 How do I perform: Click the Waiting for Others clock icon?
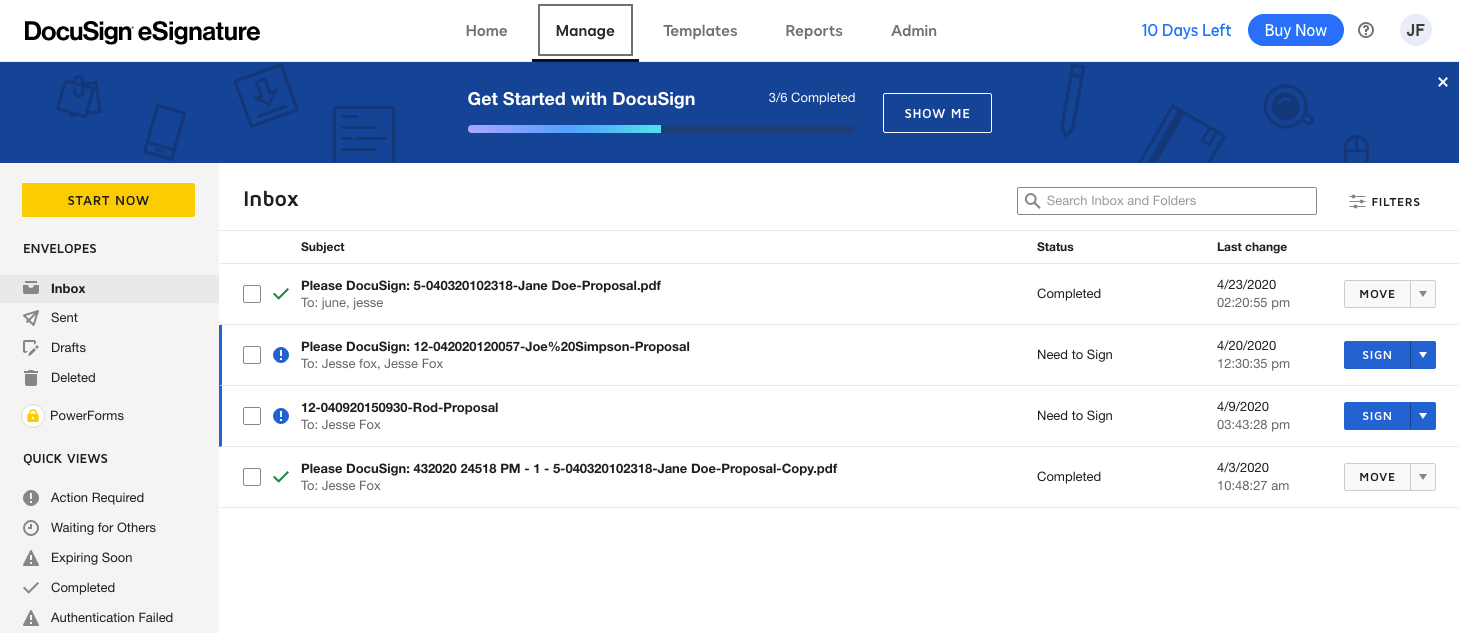click(x=31, y=528)
